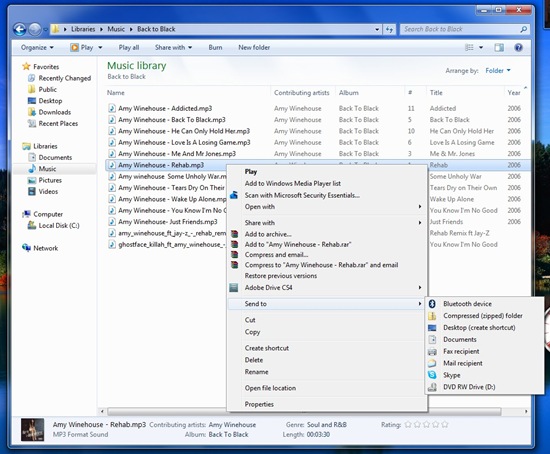550x454 pixels.
Task: Click the horizontal scrollbar left arrow
Action: coord(102,411)
